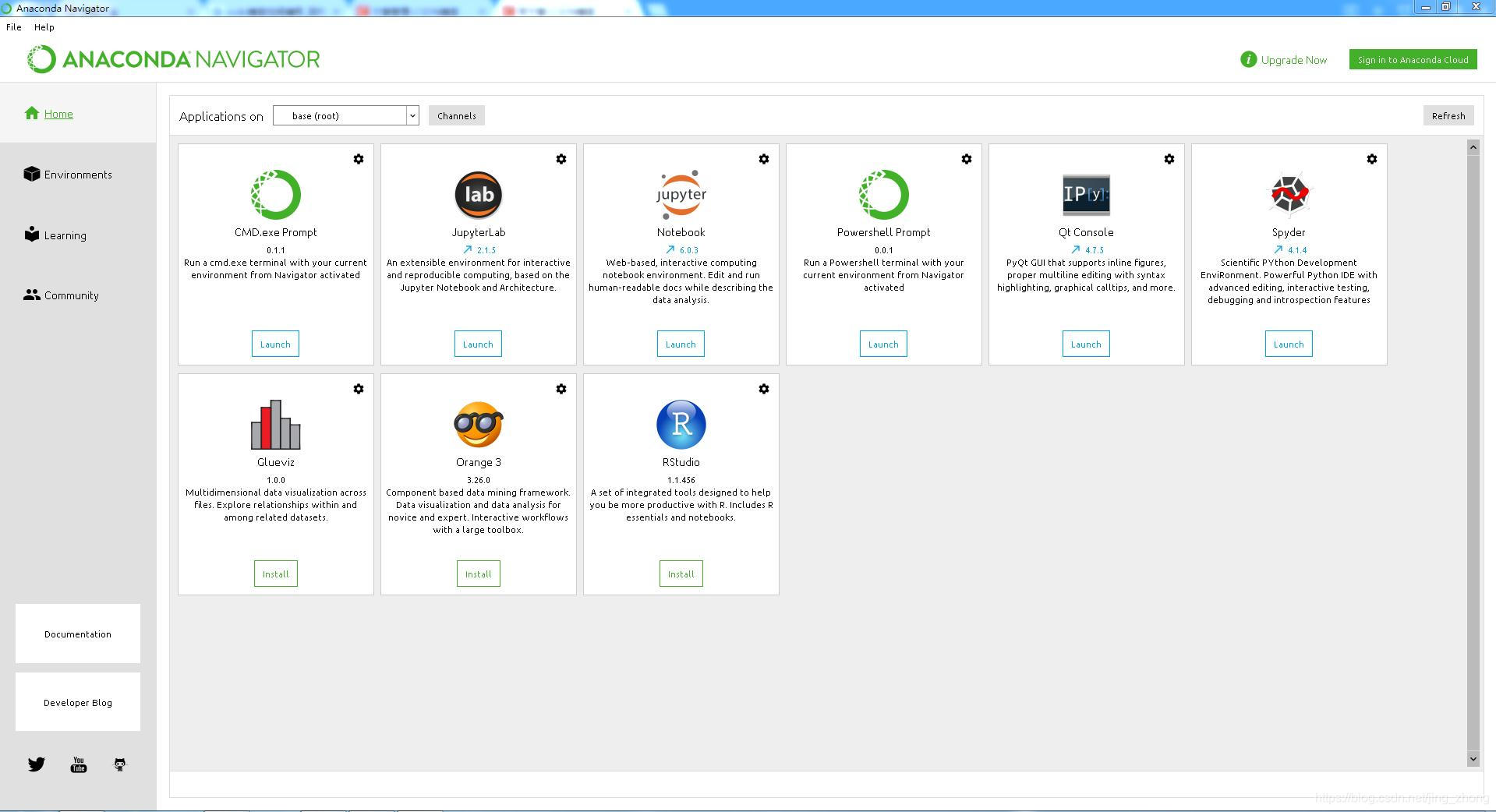Install RStudio
The image size is (1496, 812).
click(681, 574)
